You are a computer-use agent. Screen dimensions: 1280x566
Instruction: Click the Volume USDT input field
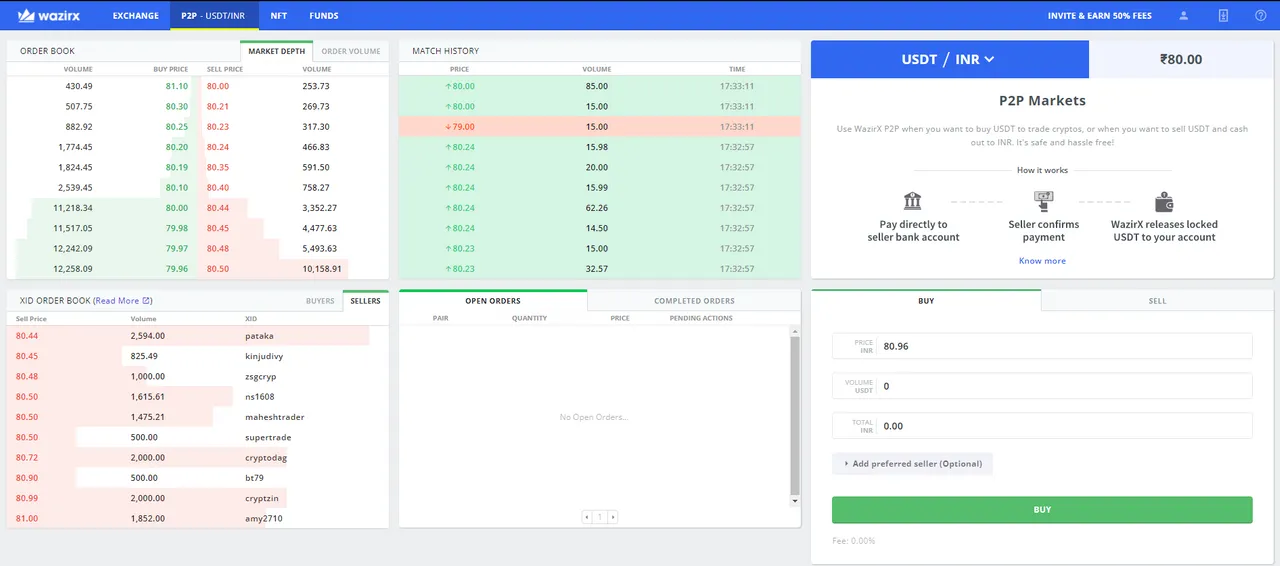[x=1042, y=386]
